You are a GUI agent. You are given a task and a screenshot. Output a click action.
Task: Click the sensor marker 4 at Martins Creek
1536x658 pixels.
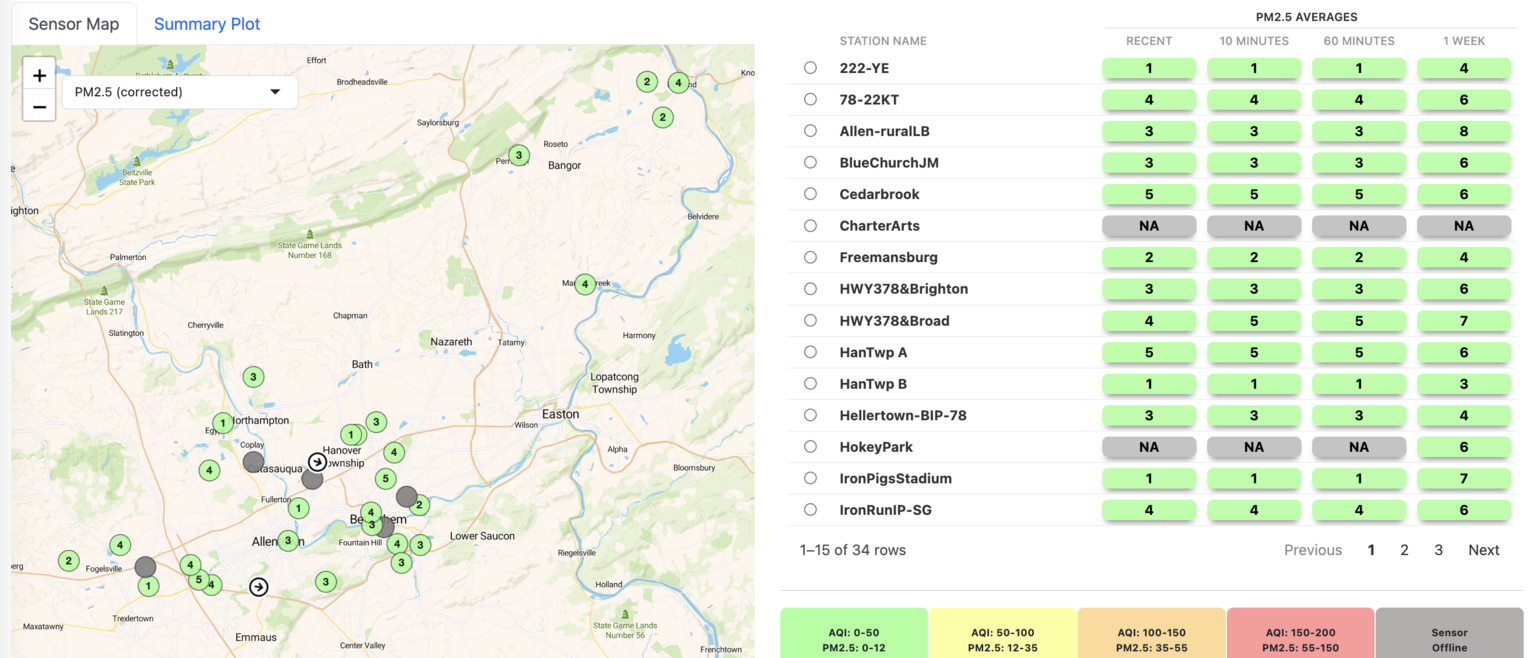585,284
